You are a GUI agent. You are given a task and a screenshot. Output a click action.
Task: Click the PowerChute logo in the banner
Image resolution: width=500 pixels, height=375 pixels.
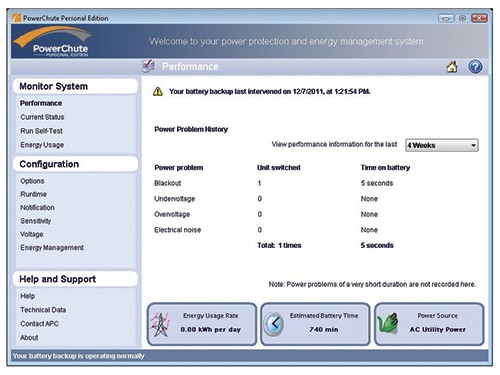[53, 42]
